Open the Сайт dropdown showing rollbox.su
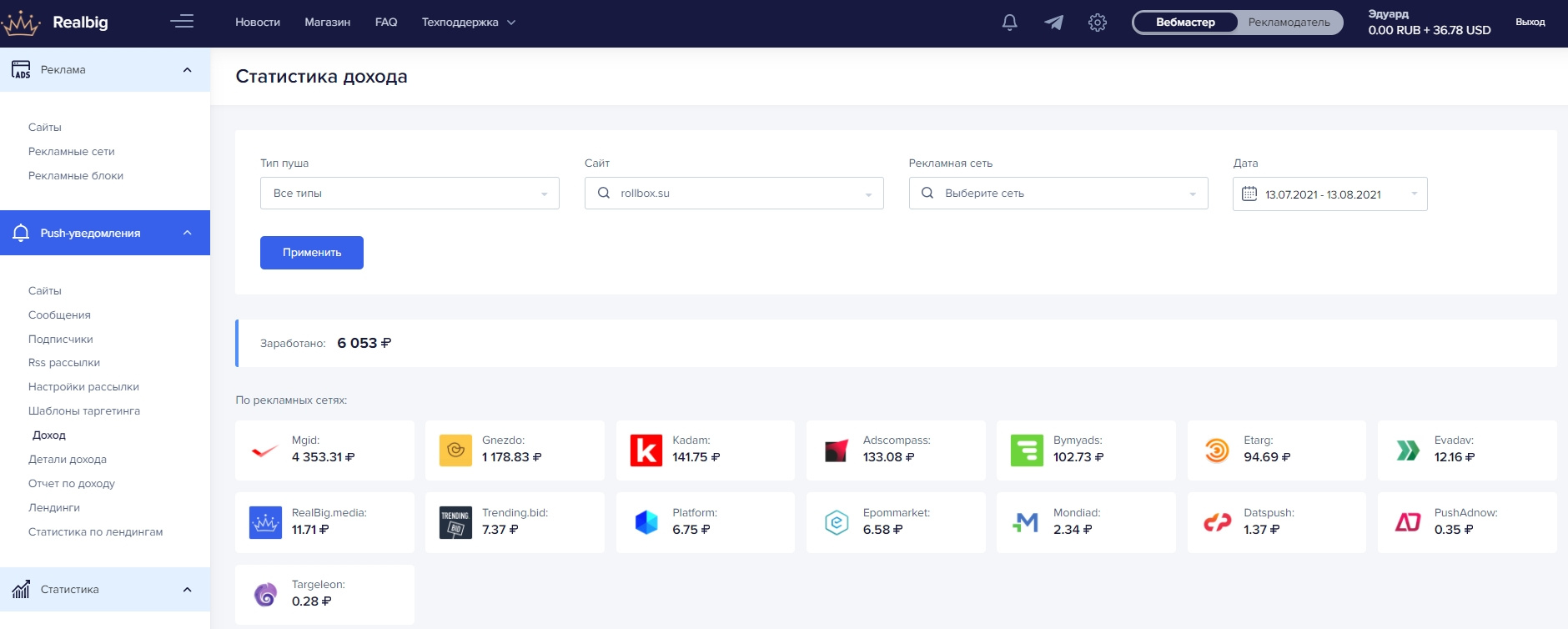 (x=734, y=193)
